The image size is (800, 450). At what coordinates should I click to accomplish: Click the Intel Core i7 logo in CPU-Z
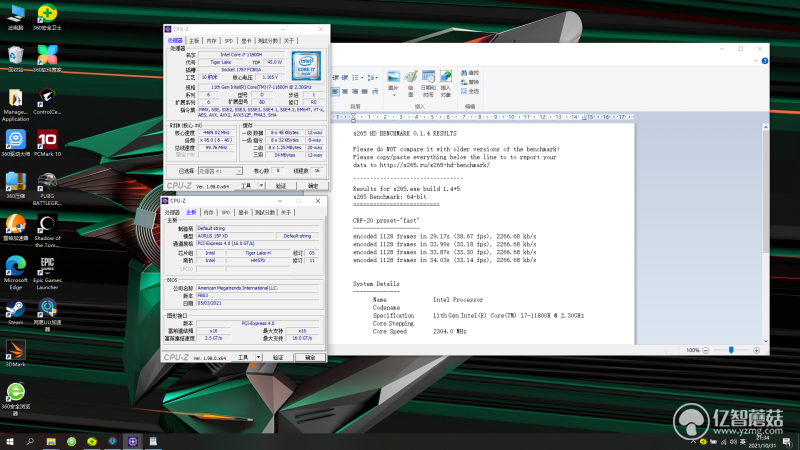pos(306,66)
